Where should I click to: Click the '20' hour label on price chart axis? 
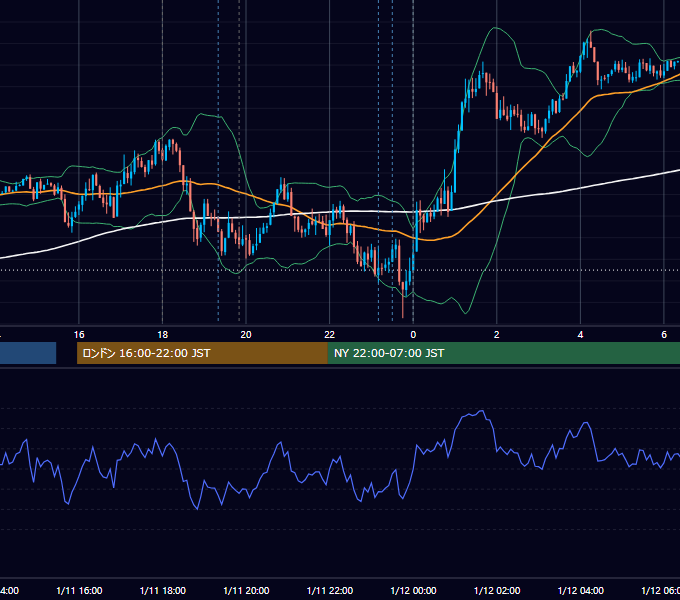coord(246,334)
